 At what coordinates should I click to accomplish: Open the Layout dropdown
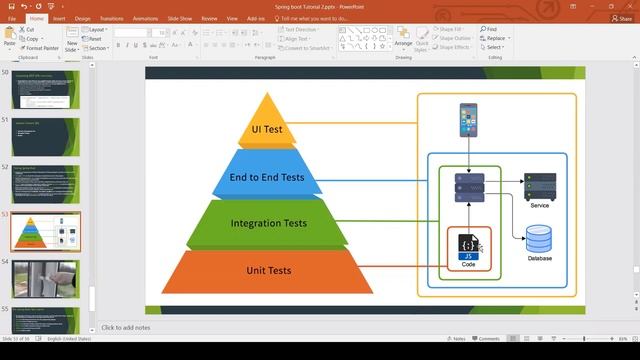click(x=95, y=29)
